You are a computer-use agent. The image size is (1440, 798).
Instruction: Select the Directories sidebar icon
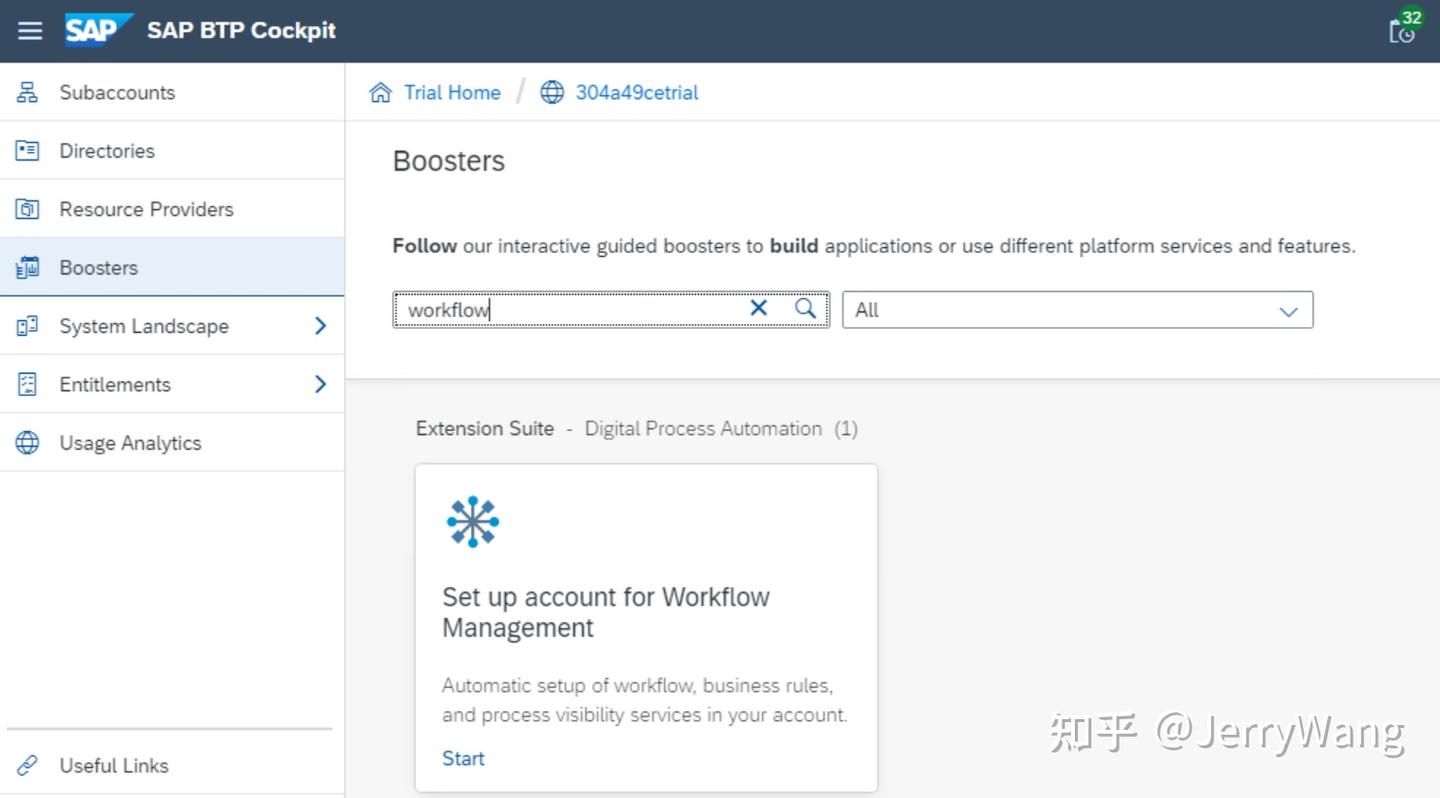point(27,150)
